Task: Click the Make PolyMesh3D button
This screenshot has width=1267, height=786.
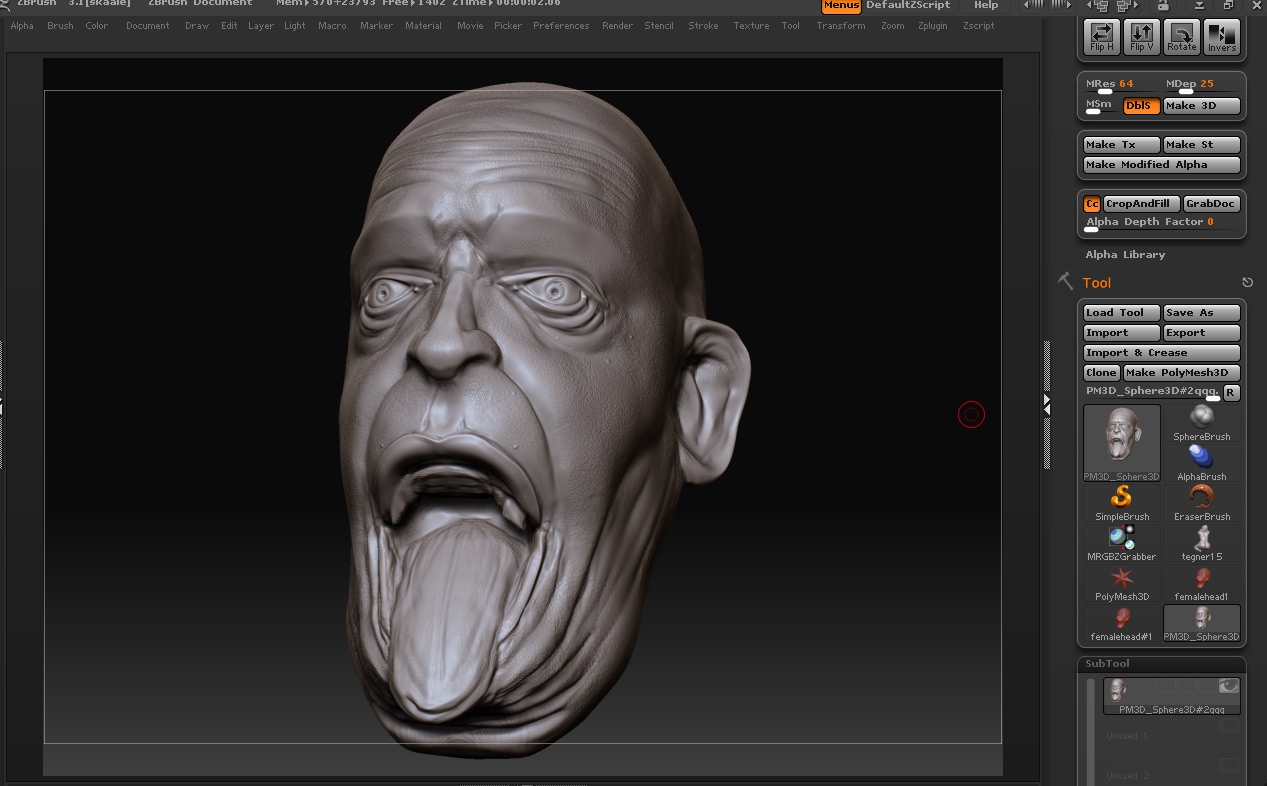Action: [1182, 373]
